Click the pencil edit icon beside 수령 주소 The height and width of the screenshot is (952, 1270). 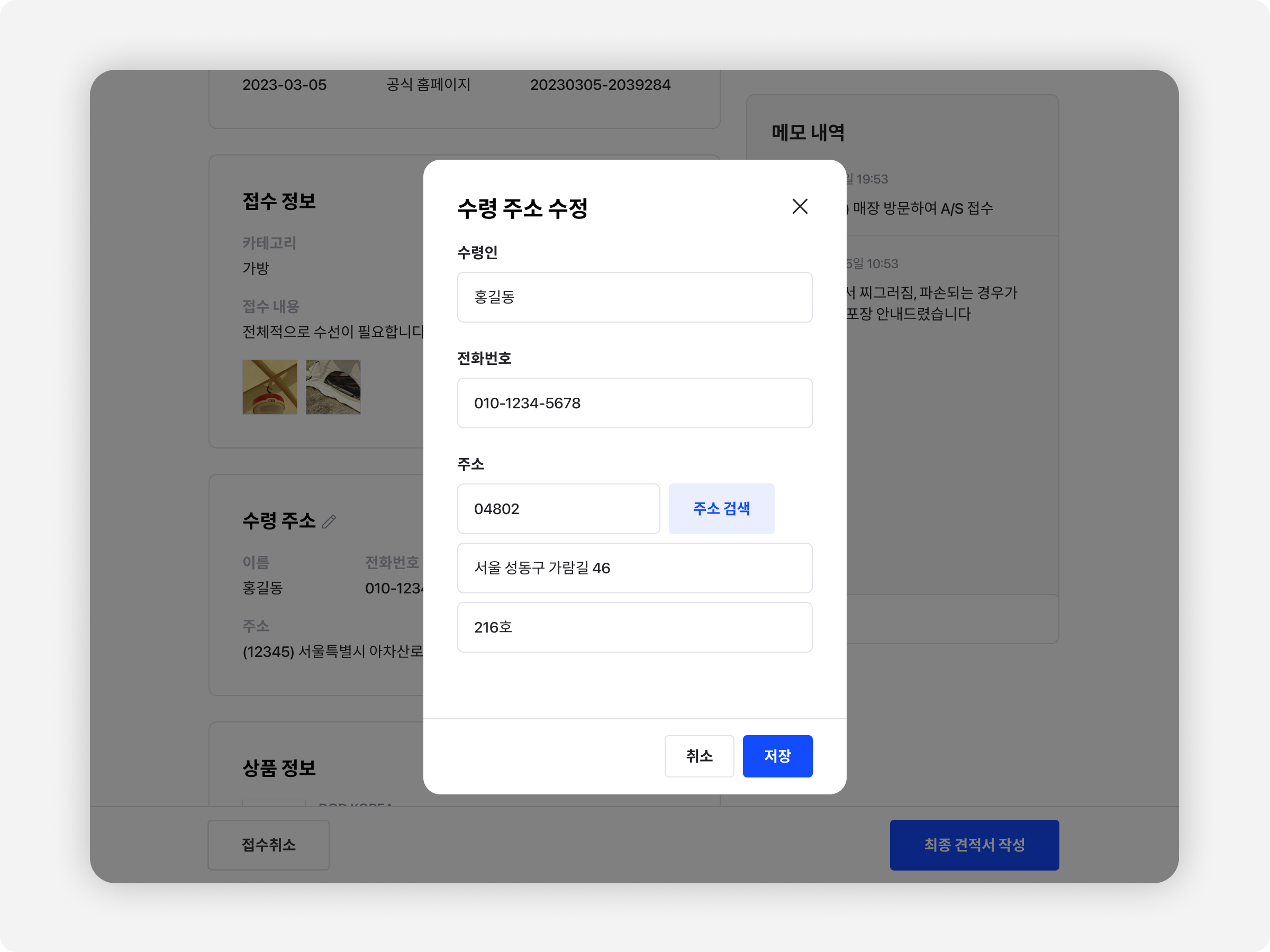329,521
